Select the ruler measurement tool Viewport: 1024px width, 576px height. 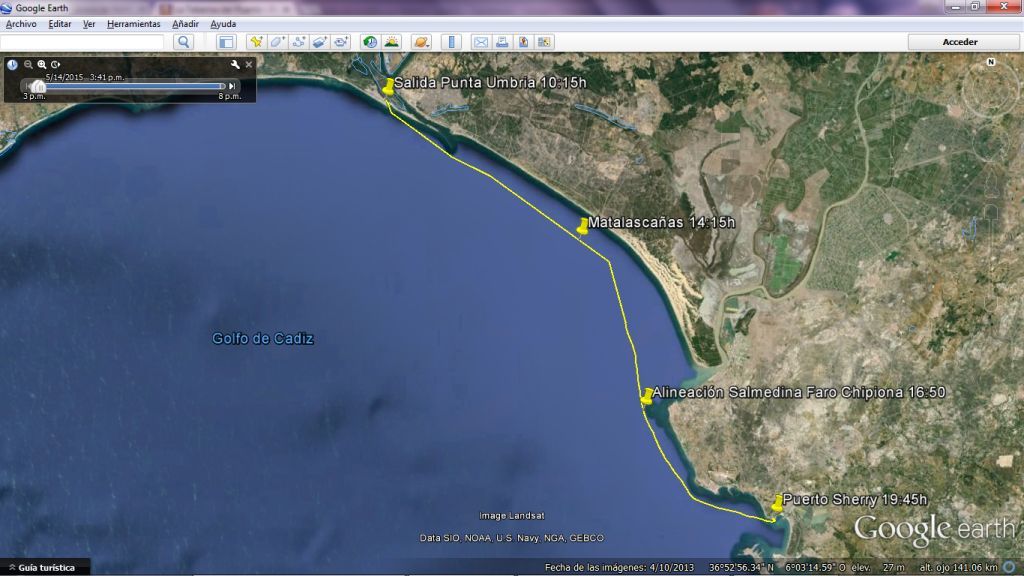coord(451,42)
